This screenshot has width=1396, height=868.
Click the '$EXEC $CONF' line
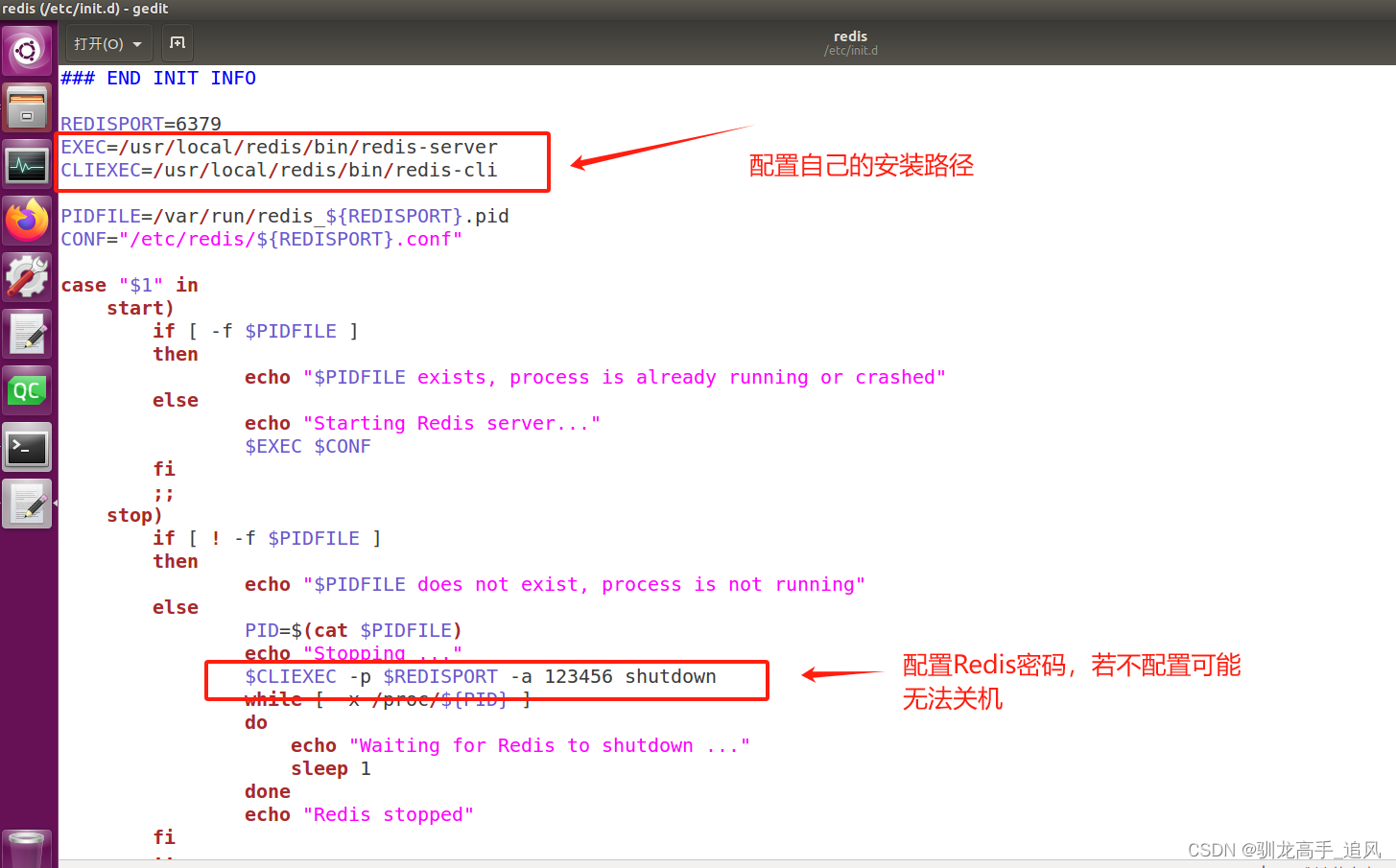tap(308, 446)
